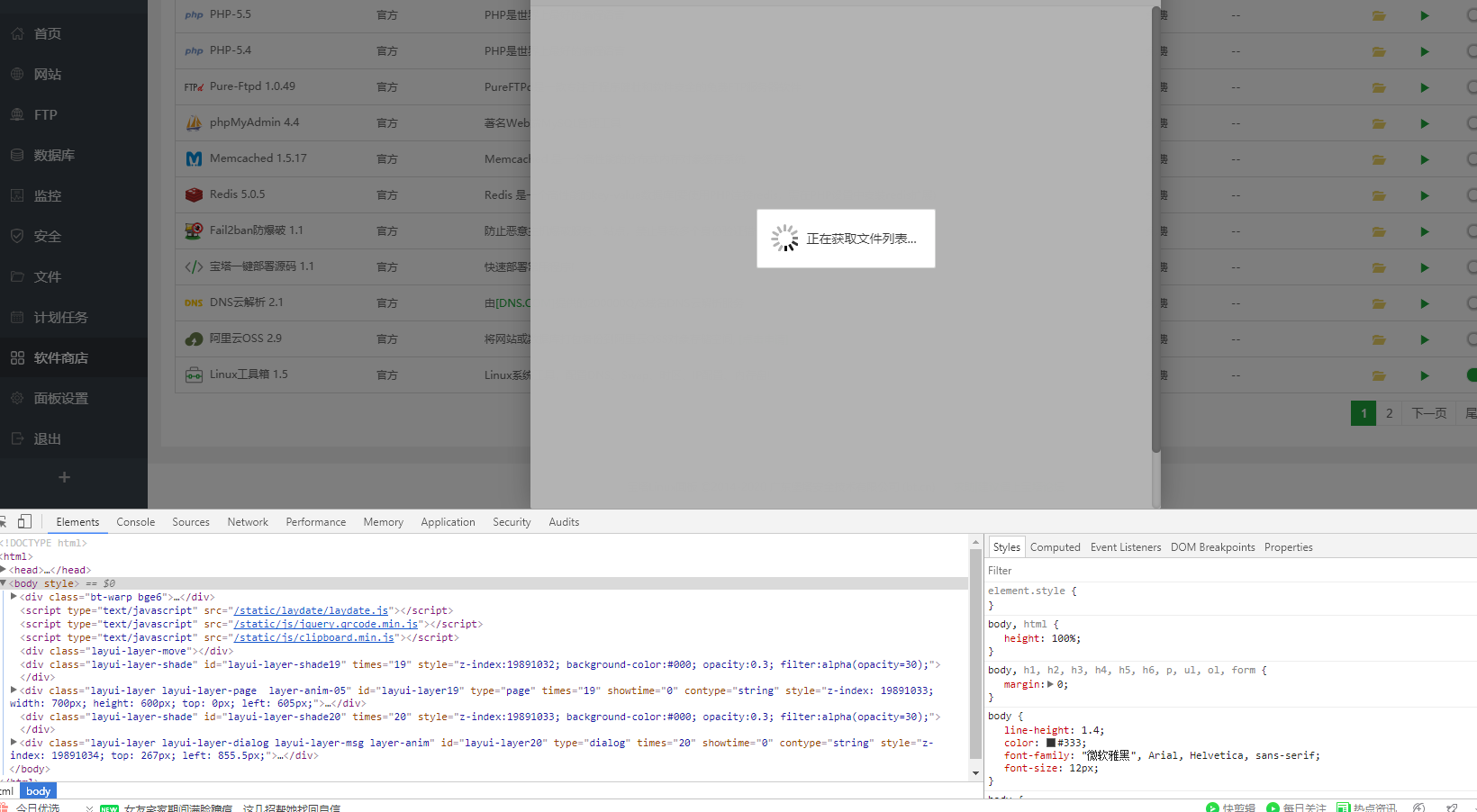Toggle the switch on the PHP-5.4 row
This screenshot has height=812, width=1477.
click(1471, 51)
